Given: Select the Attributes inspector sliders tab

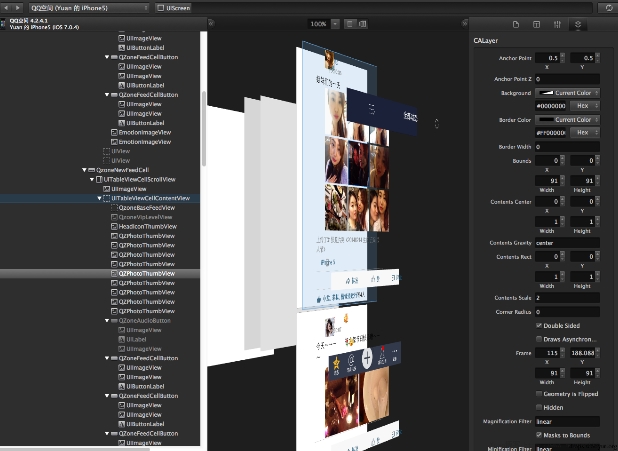Looking at the screenshot, I should tap(557, 23).
